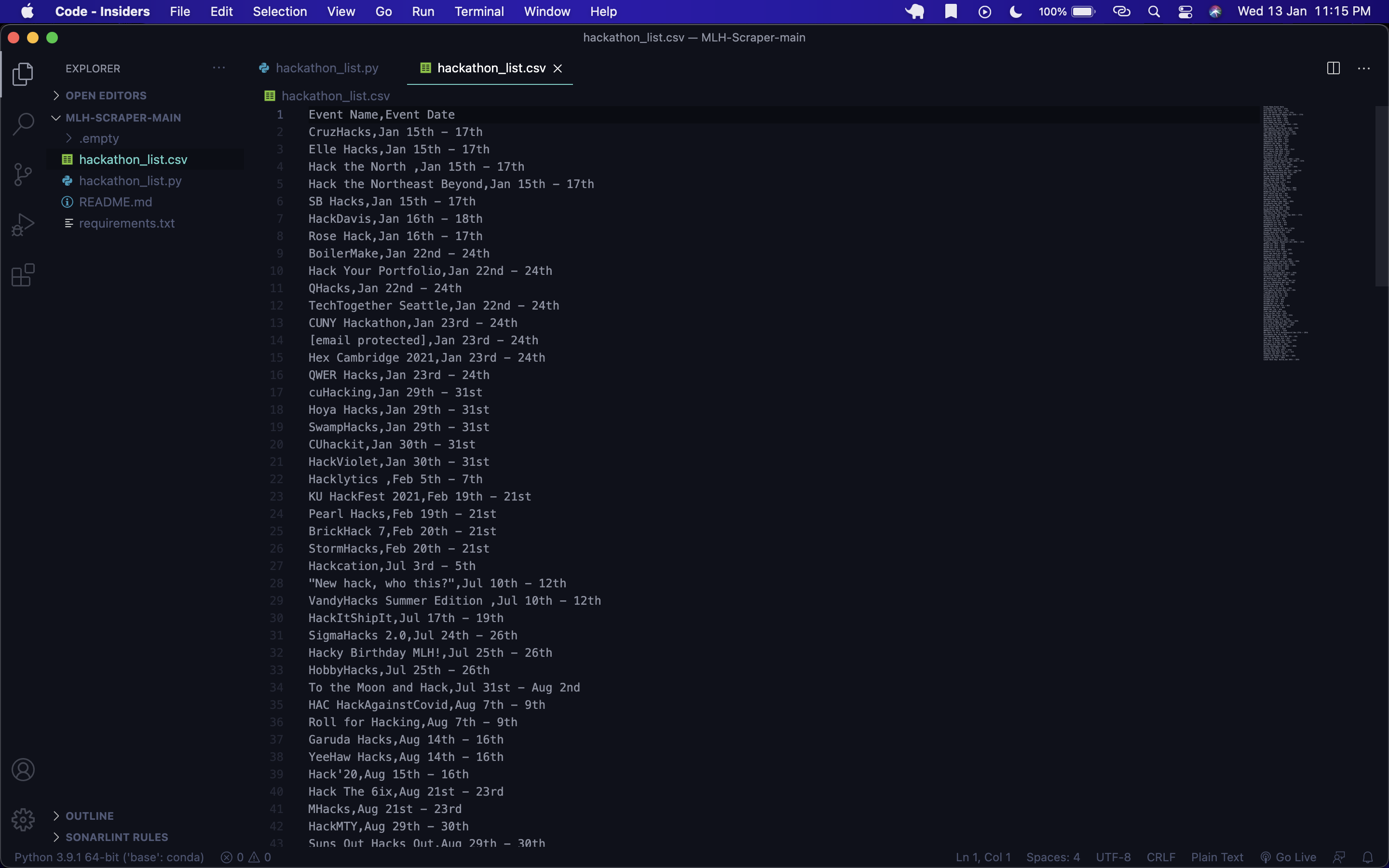1389x868 pixels.
Task: Change the Plain Text language mode
Action: 1216,857
